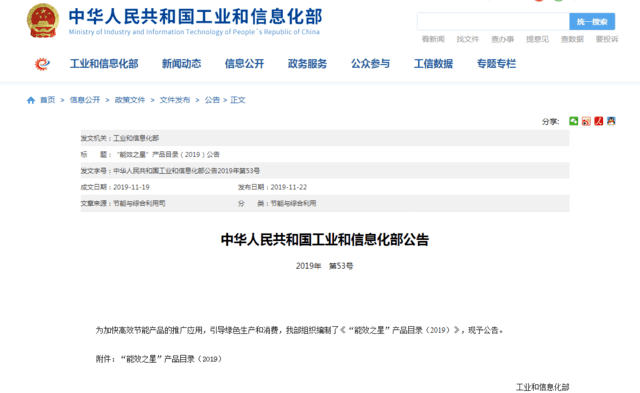Focus the site search input field

pos(493,22)
